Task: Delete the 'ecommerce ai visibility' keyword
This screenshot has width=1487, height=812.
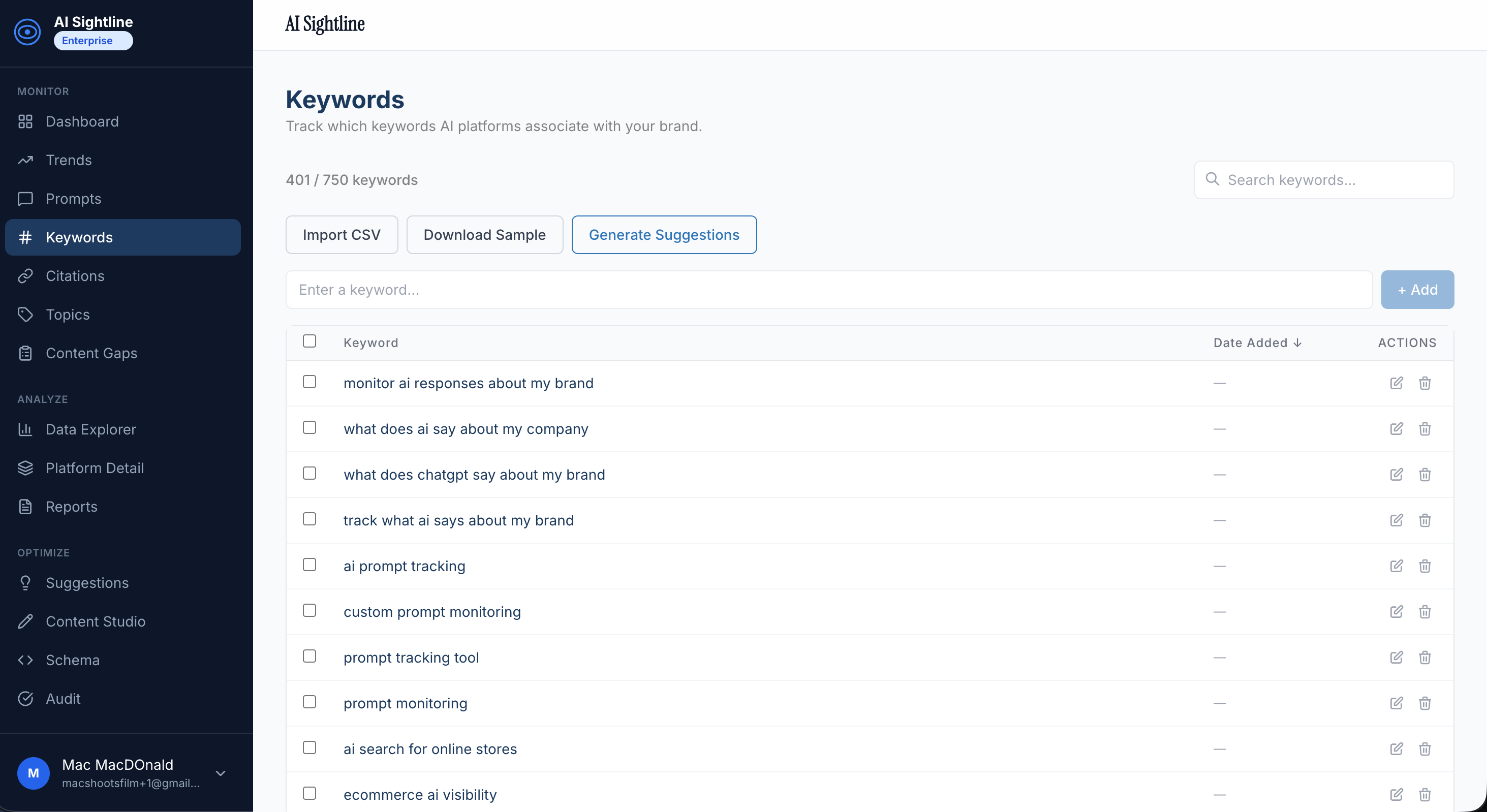Action: 1424,795
